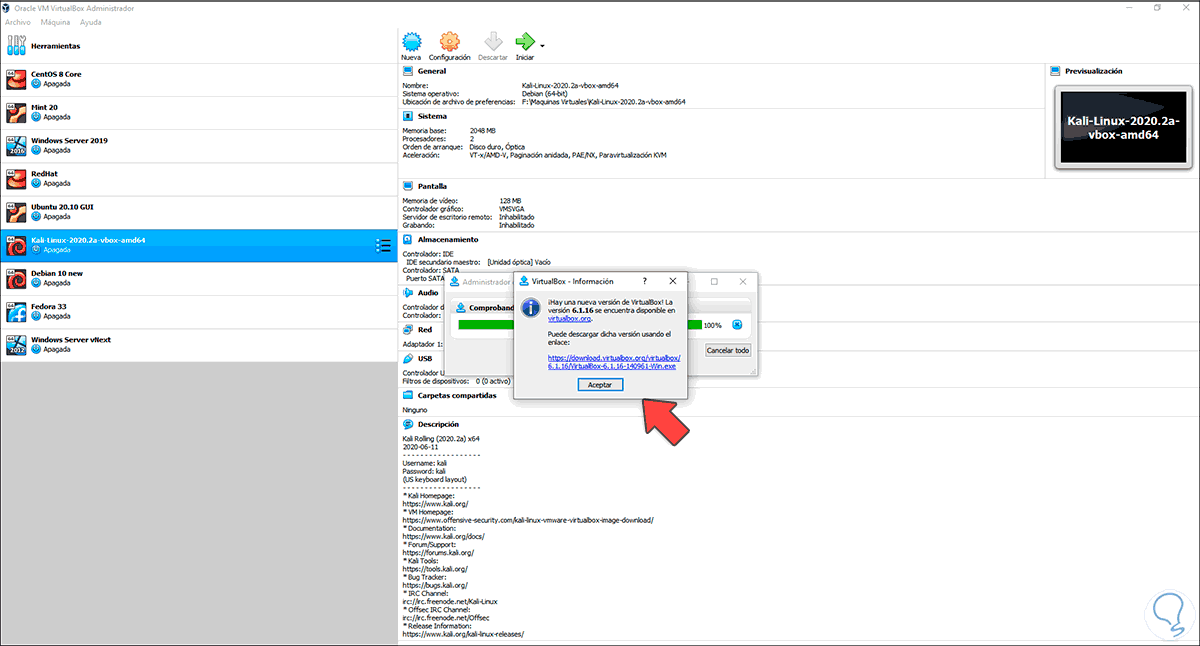Cancel the update check with blue X
The width and height of the screenshot is (1200, 646).
coord(736,324)
